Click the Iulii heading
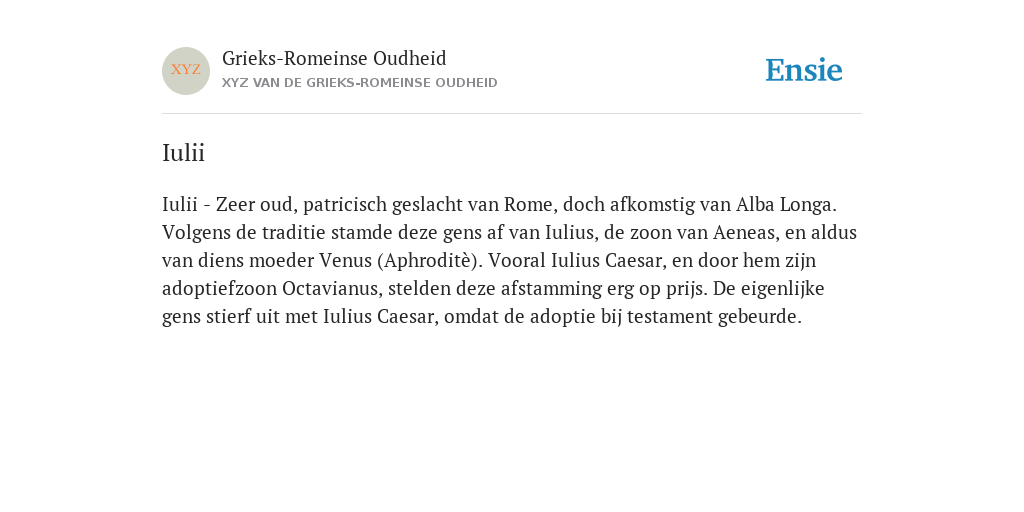The height and width of the screenshot is (512, 1024). click(184, 153)
